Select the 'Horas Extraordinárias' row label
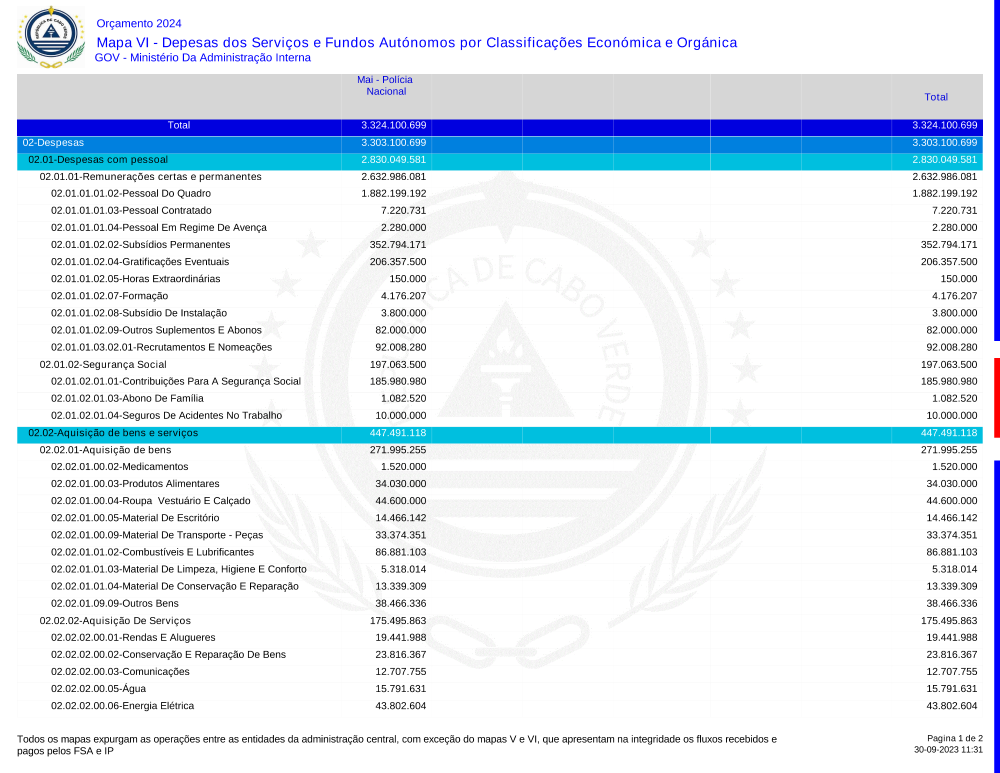The width and height of the screenshot is (1000, 773). [135, 279]
